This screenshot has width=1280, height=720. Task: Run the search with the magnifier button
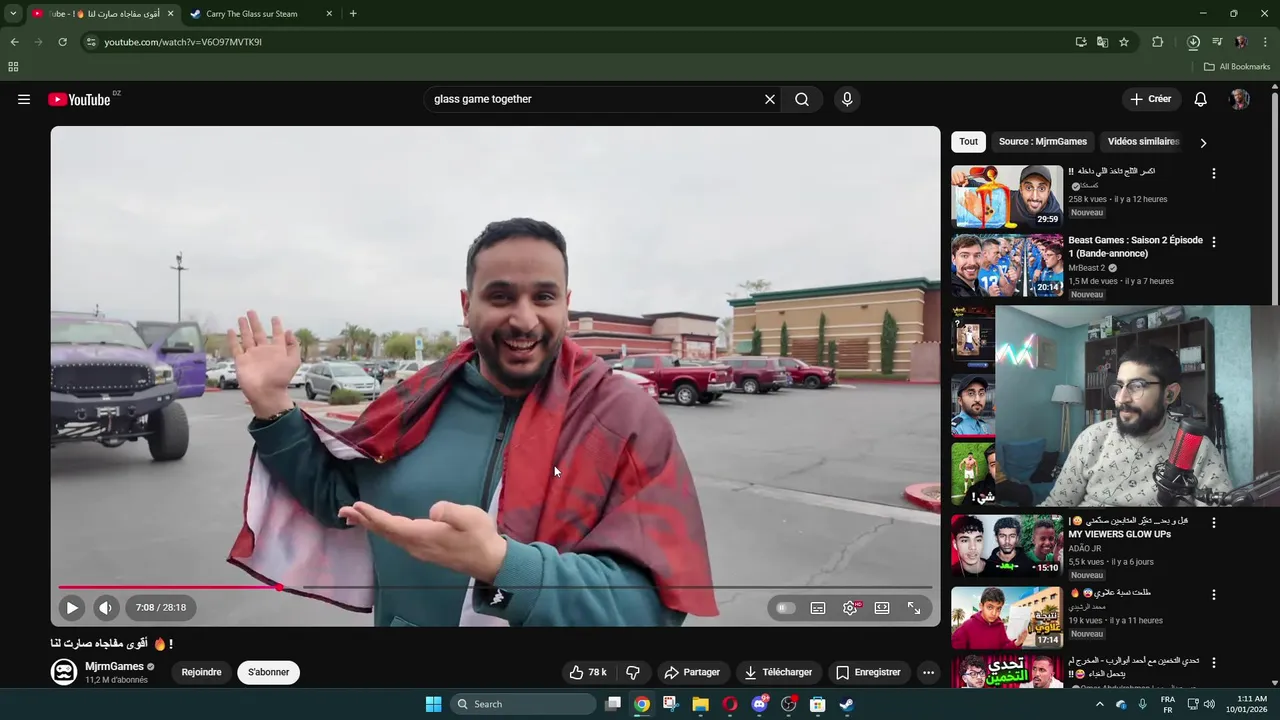pyautogui.click(x=802, y=99)
